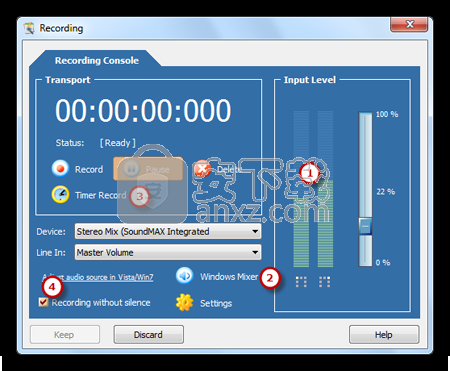The height and width of the screenshot is (371, 450).
Task: Click left channel peak indicator below meter
Action: click(301, 282)
